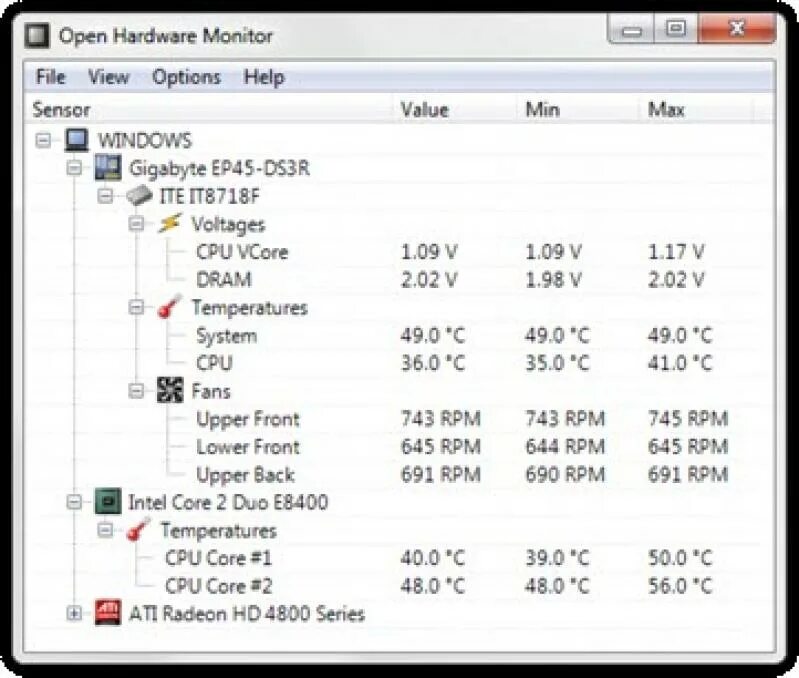Image resolution: width=799 pixels, height=678 pixels.
Task: Select the CPU temperature row label
Action: pos(215,363)
